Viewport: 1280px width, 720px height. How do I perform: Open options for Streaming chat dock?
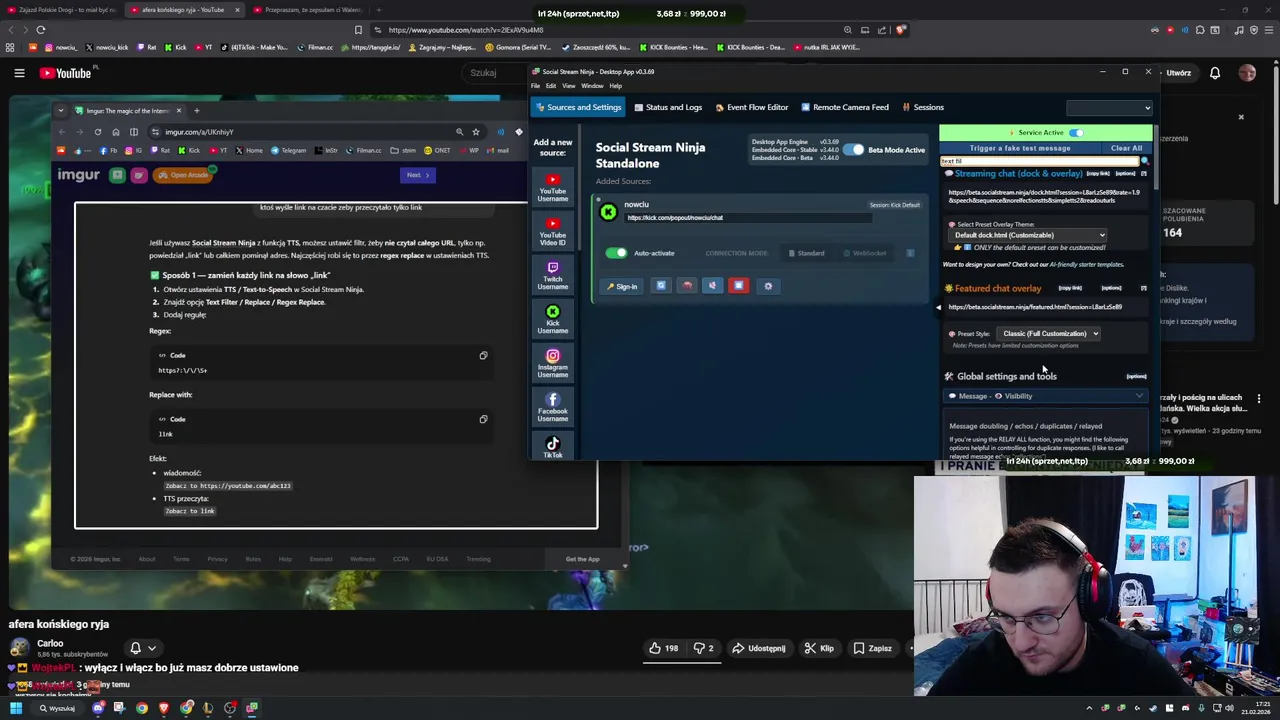click(x=1125, y=174)
